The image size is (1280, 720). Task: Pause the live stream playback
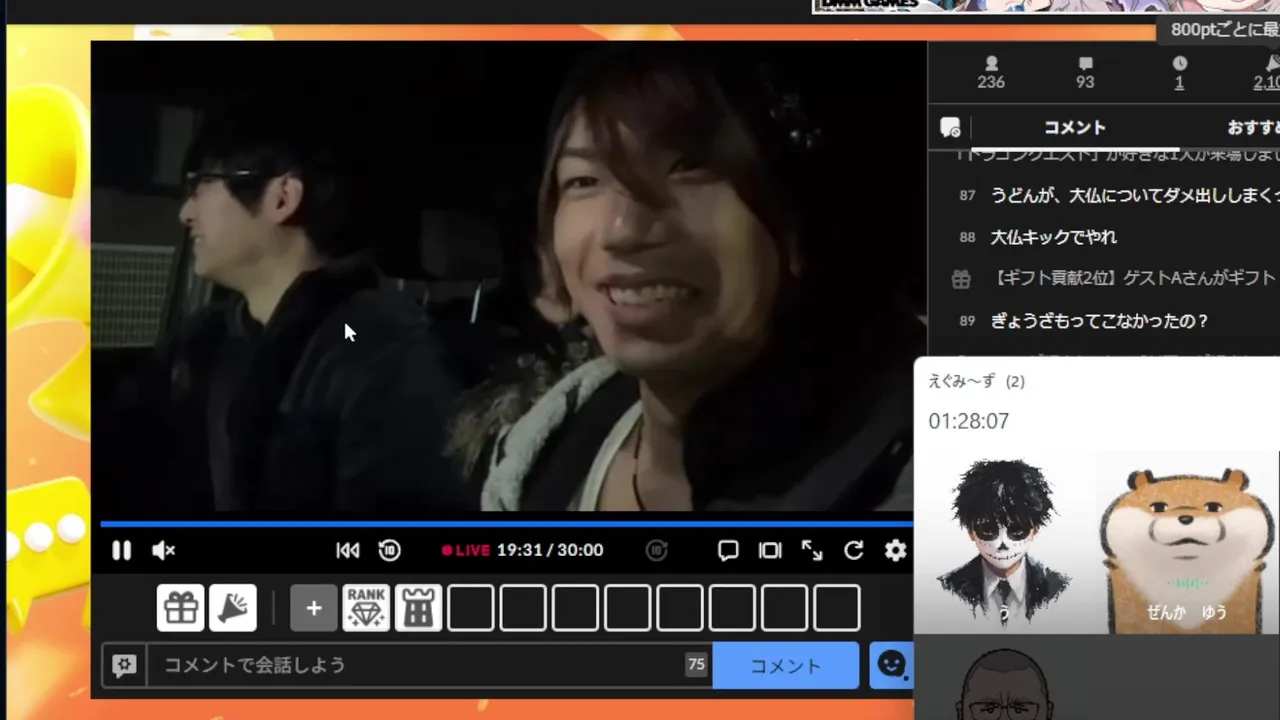coord(121,550)
